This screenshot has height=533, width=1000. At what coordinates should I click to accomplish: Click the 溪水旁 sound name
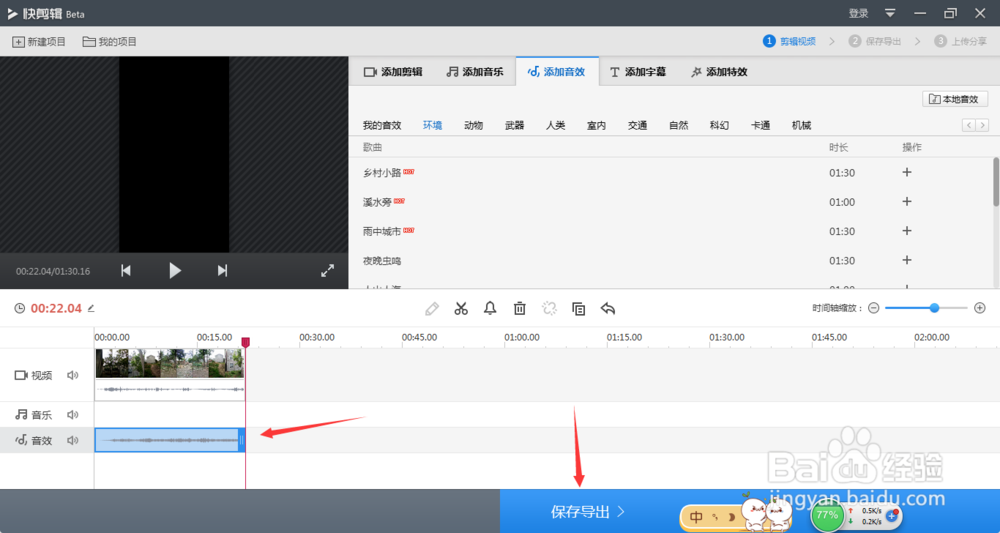coord(377,202)
